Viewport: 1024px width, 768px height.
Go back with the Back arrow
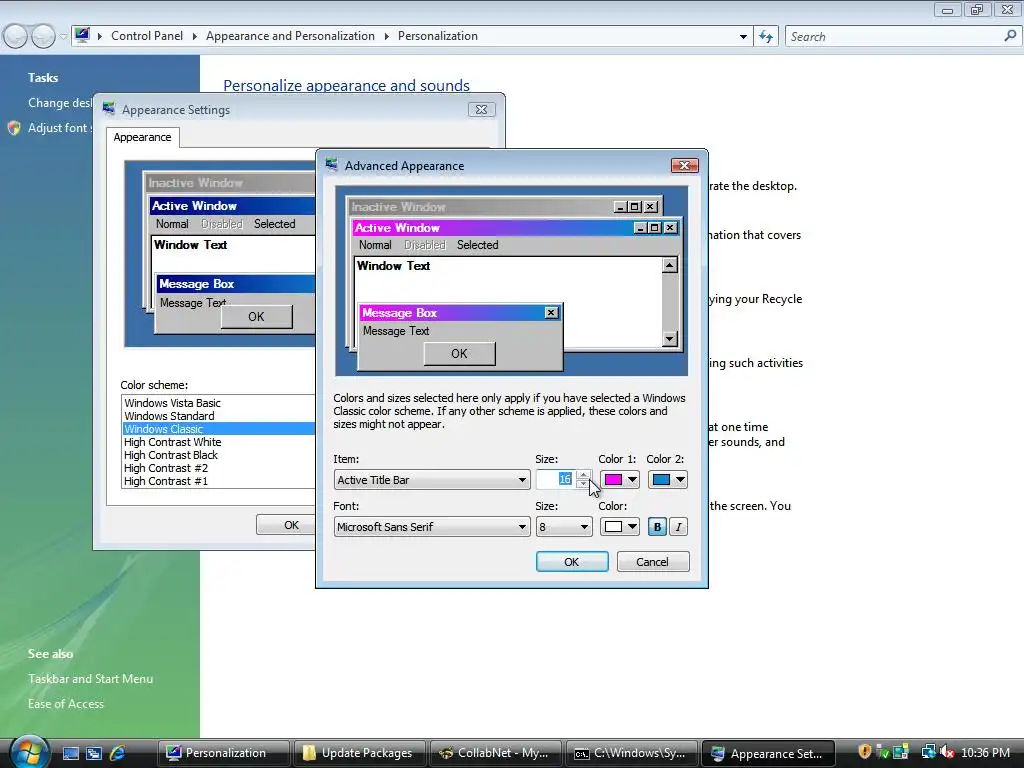[16, 36]
